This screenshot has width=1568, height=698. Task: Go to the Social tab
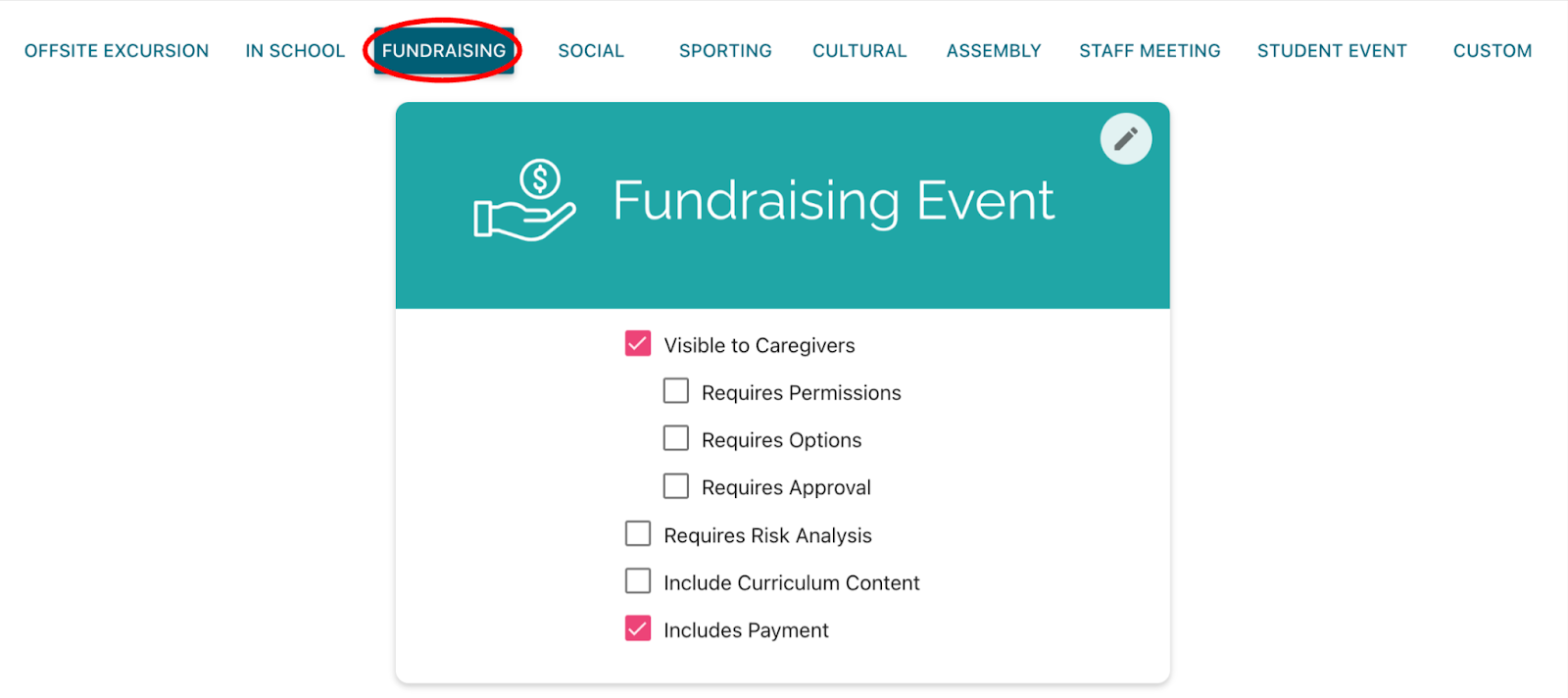591,51
